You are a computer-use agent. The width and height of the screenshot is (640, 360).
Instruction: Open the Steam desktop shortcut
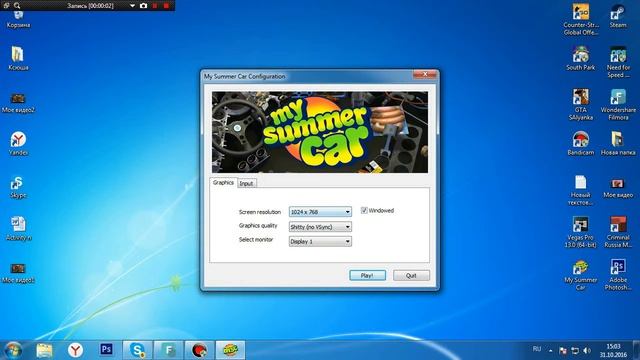coord(618,16)
